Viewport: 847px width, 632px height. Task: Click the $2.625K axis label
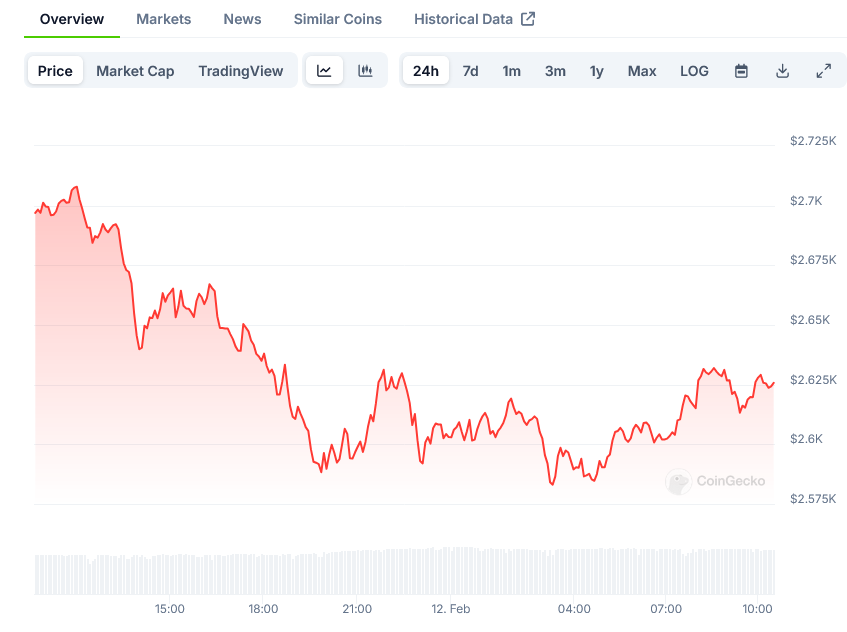tap(813, 380)
